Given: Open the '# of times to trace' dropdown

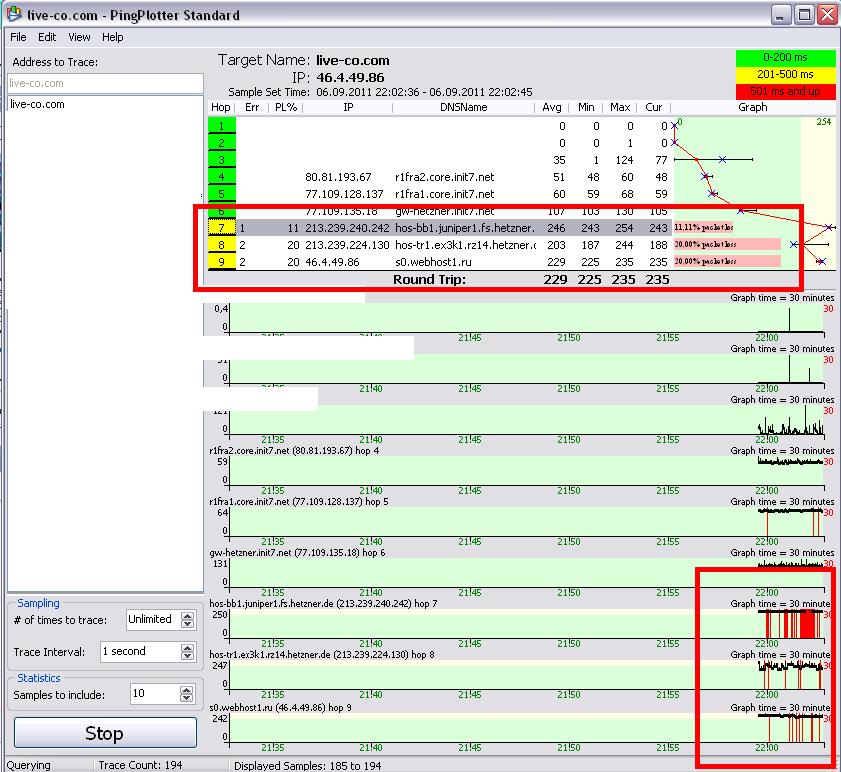Looking at the screenshot, I should pos(187,619).
